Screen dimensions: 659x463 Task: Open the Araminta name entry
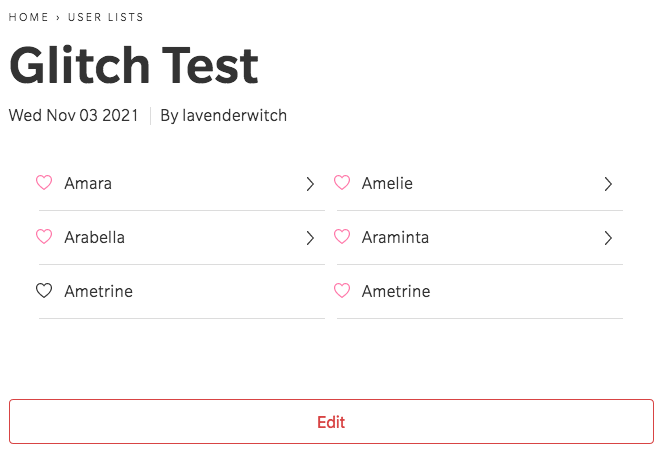pos(395,237)
